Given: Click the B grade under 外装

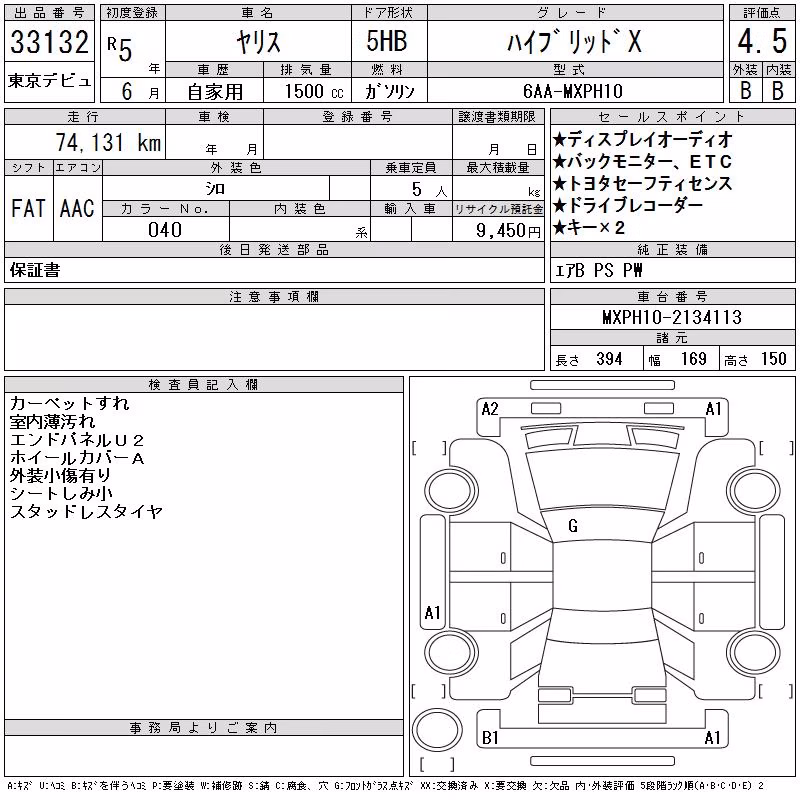Looking at the screenshot, I should click(745, 91).
